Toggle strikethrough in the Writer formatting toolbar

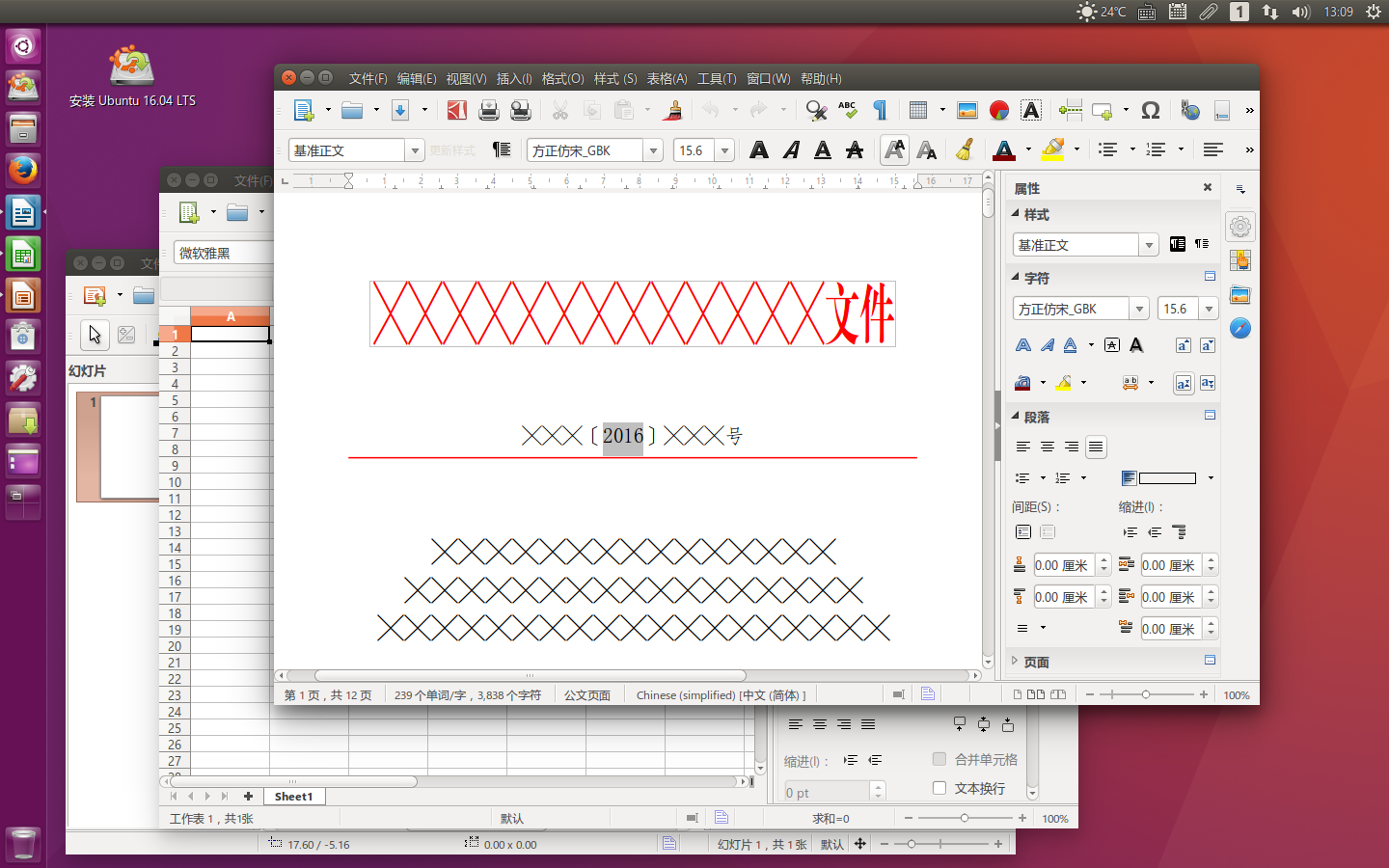tap(855, 149)
